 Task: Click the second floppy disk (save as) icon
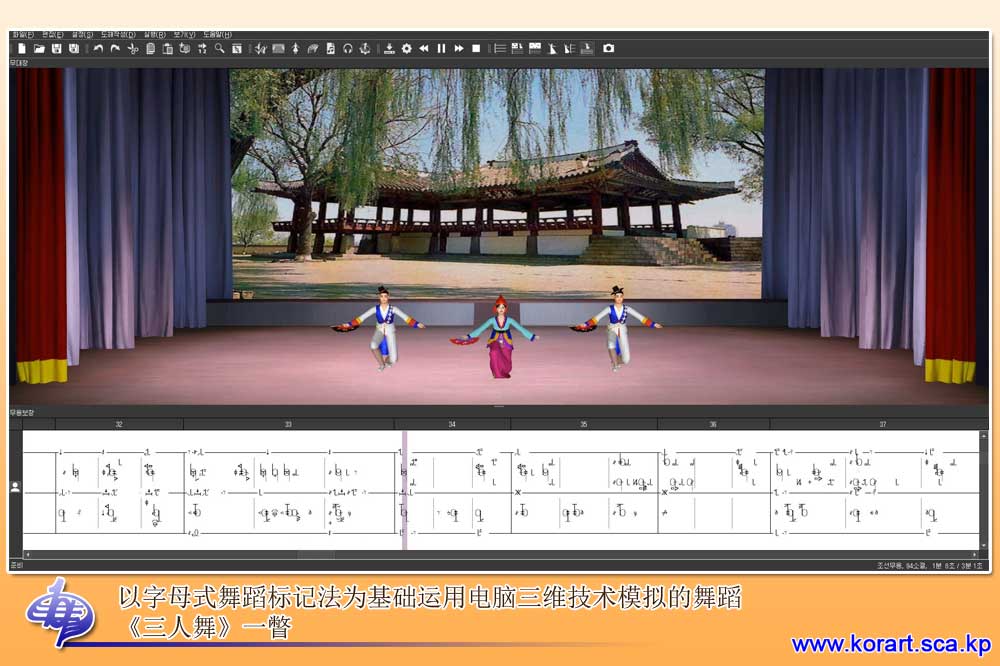point(74,48)
